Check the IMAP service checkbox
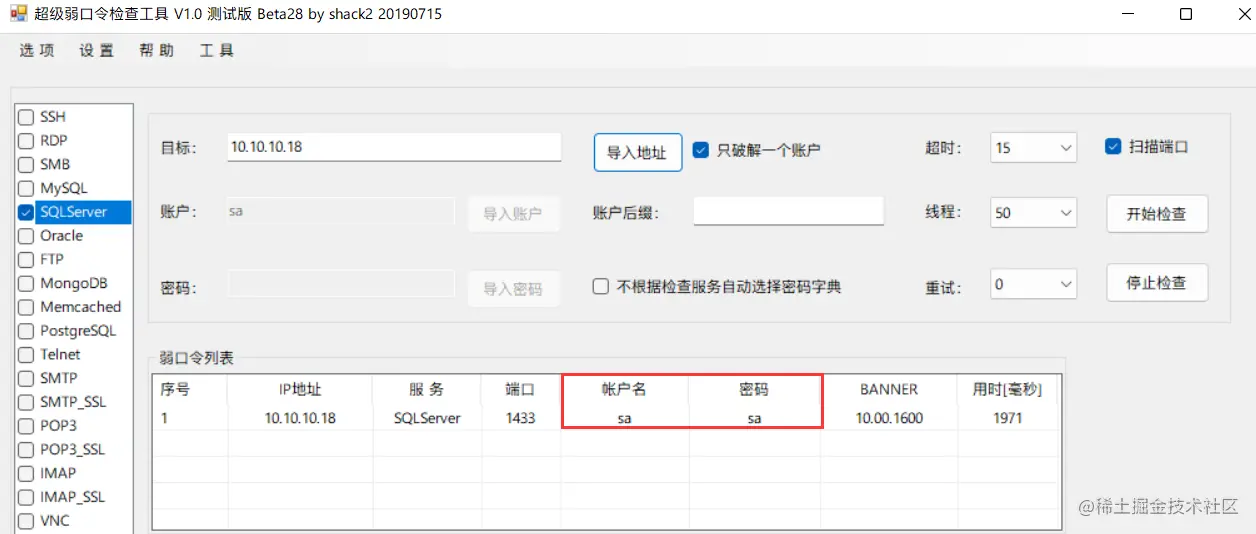The height and width of the screenshot is (534, 1256). (x=26, y=473)
